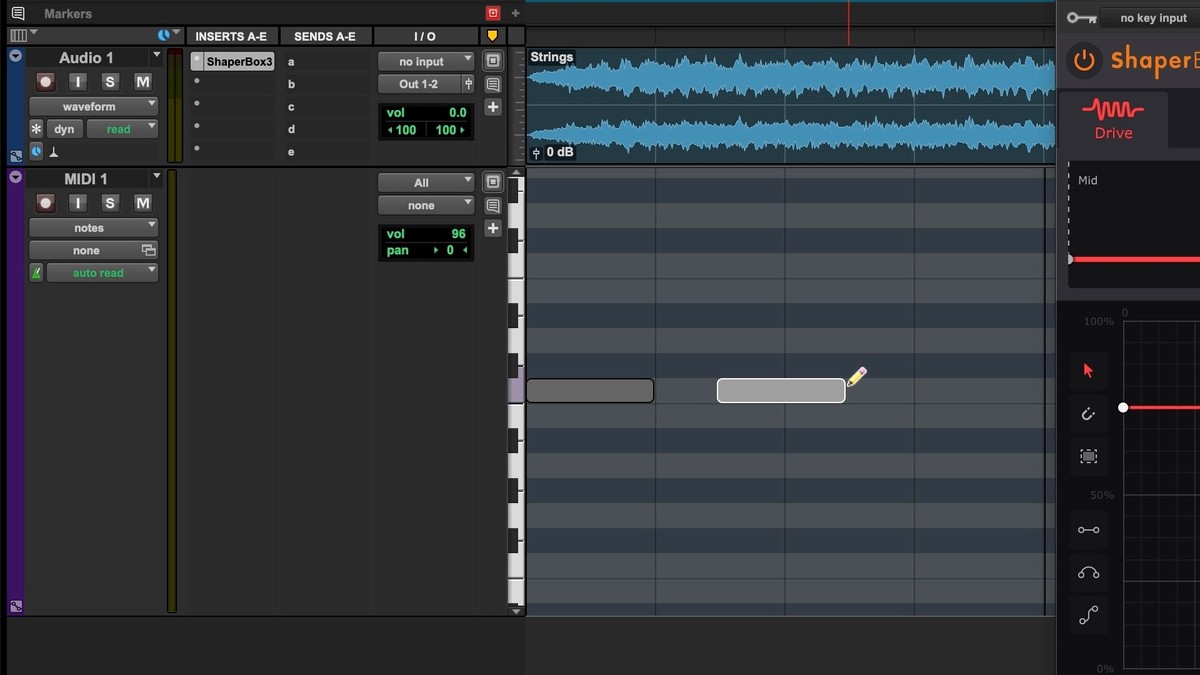Choose the marquee selection tool
This screenshot has width=1200, height=675.
[1088, 456]
